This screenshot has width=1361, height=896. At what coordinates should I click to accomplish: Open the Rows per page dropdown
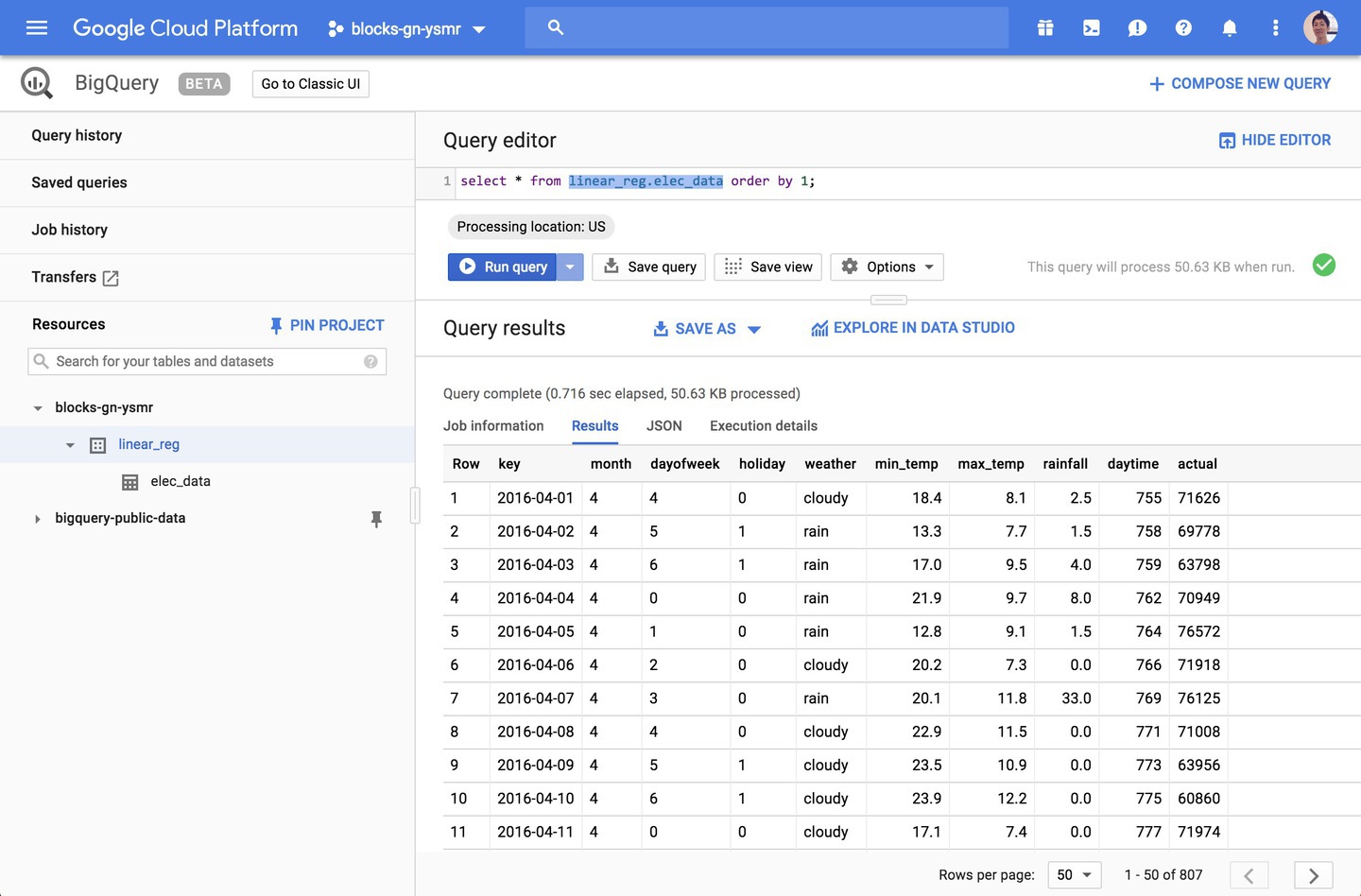coord(1074,875)
